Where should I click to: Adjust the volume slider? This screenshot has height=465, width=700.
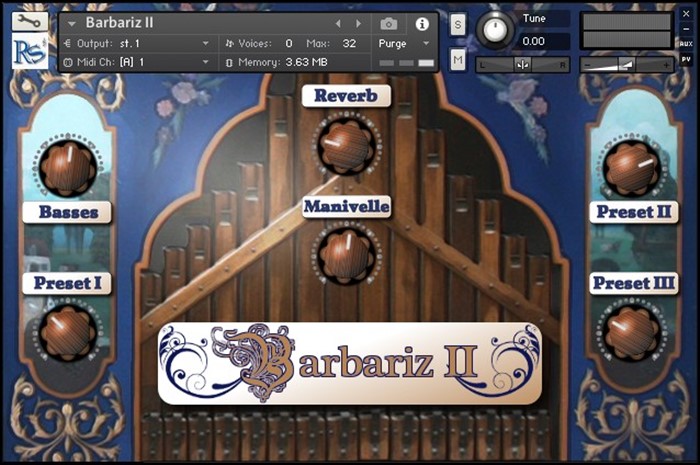tap(627, 65)
